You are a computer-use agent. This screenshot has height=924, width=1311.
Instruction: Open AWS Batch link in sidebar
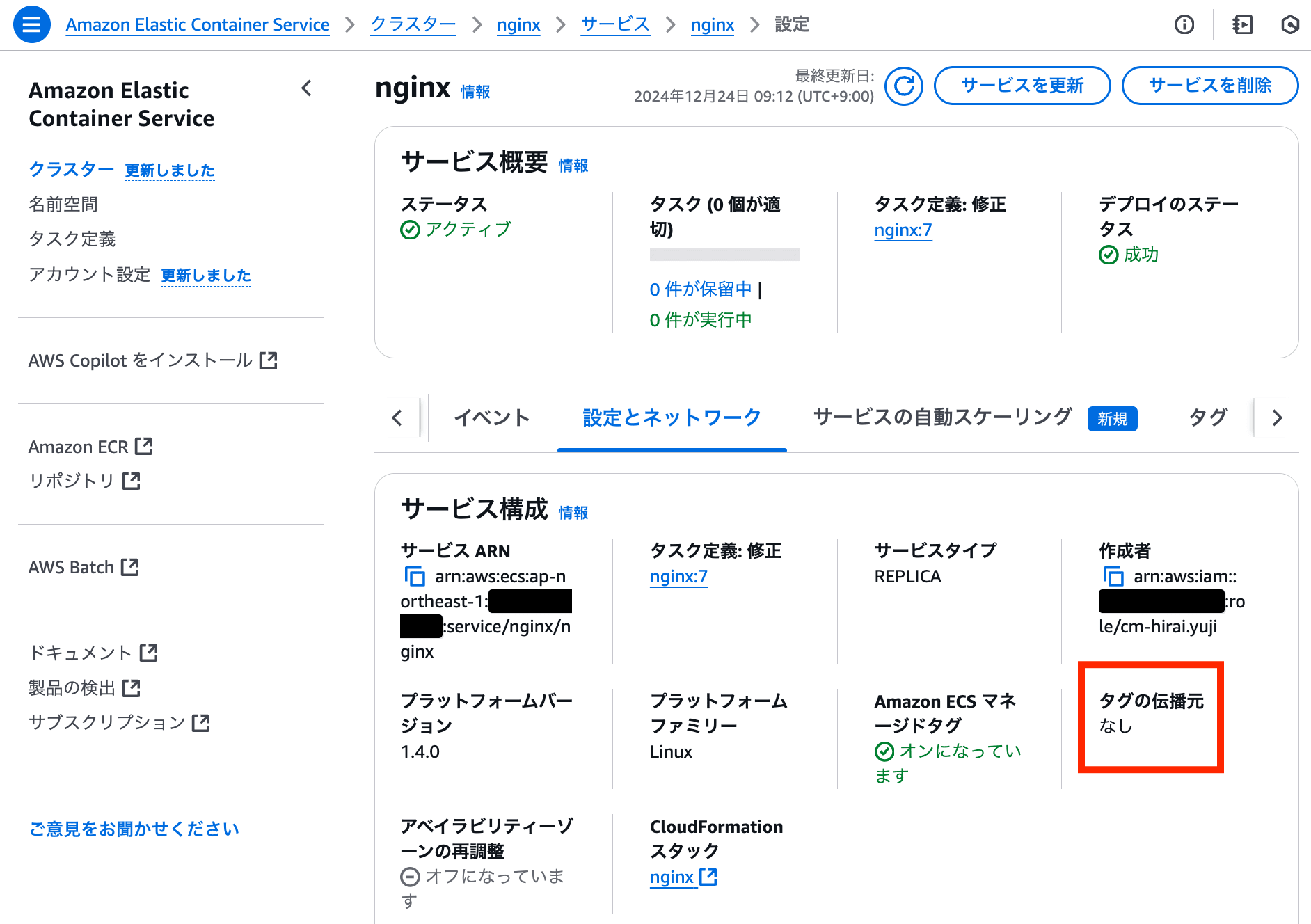click(71, 567)
